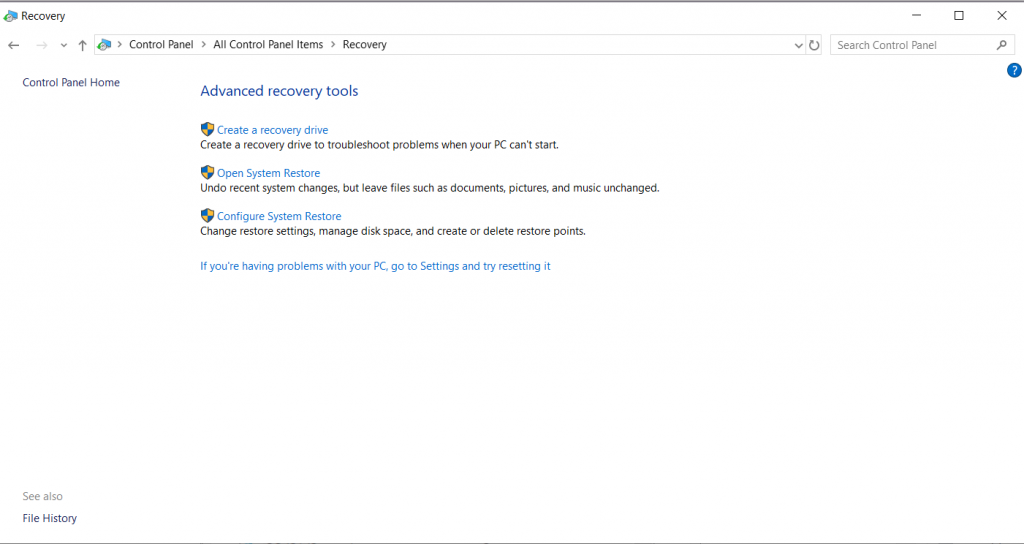Open File History under See also
Viewport: 1024px width, 544px height.
coord(50,519)
